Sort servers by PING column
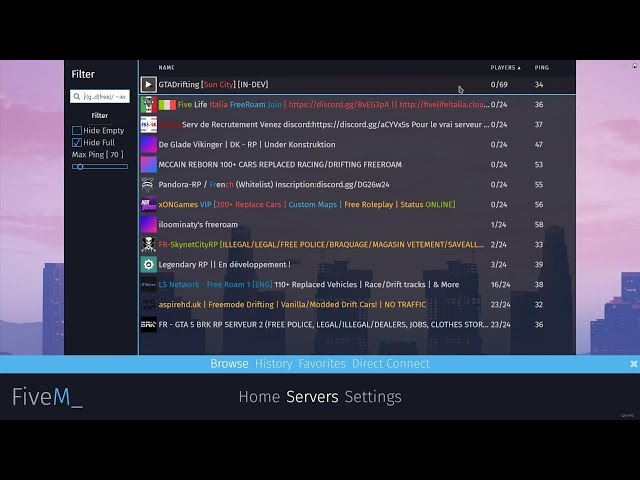Viewport: 640px width, 480px height. pyautogui.click(x=542, y=68)
